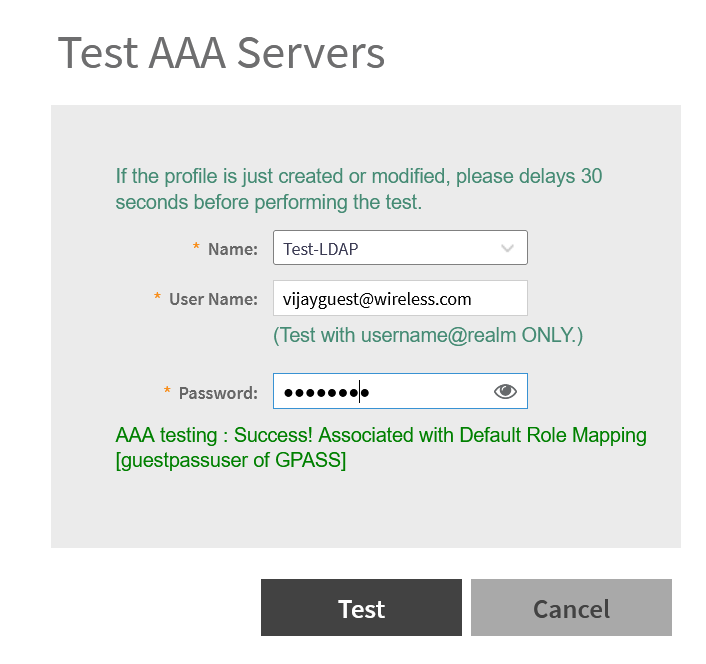Viewport: 706px width, 664px height.
Task: Click the masked password dots
Action: tap(326, 393)
